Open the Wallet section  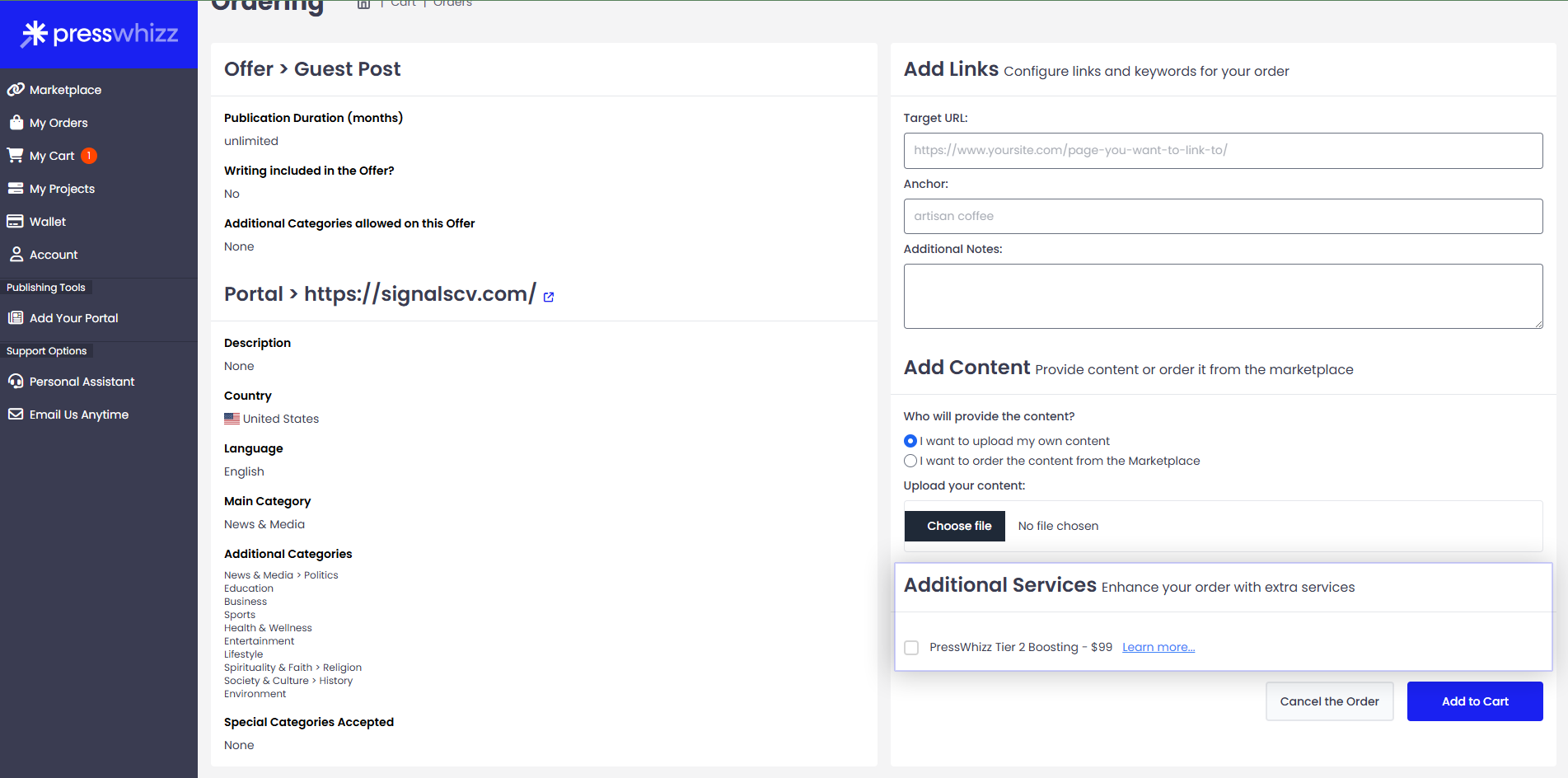(47, 221)
